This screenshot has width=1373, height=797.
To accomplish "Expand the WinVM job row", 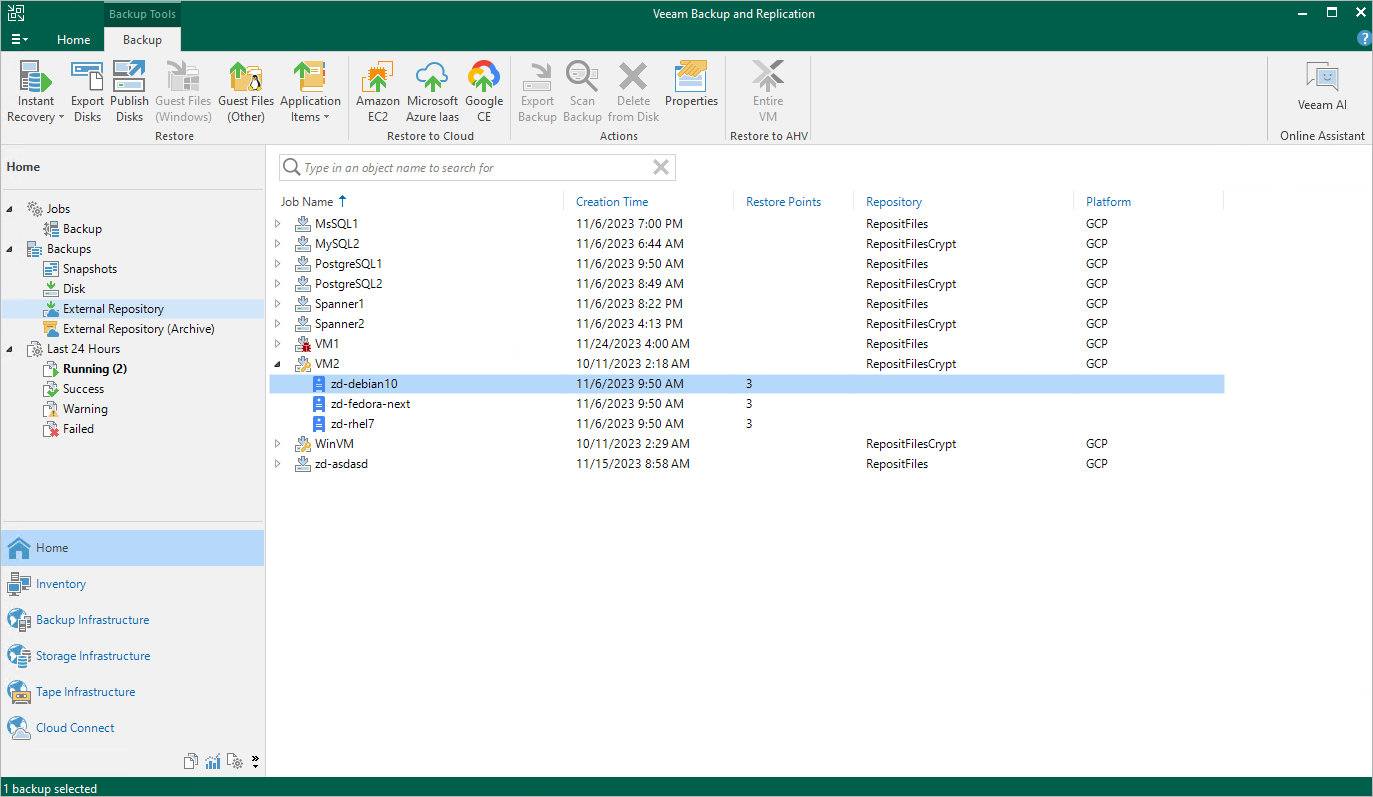I will click(x=278, y=444).
